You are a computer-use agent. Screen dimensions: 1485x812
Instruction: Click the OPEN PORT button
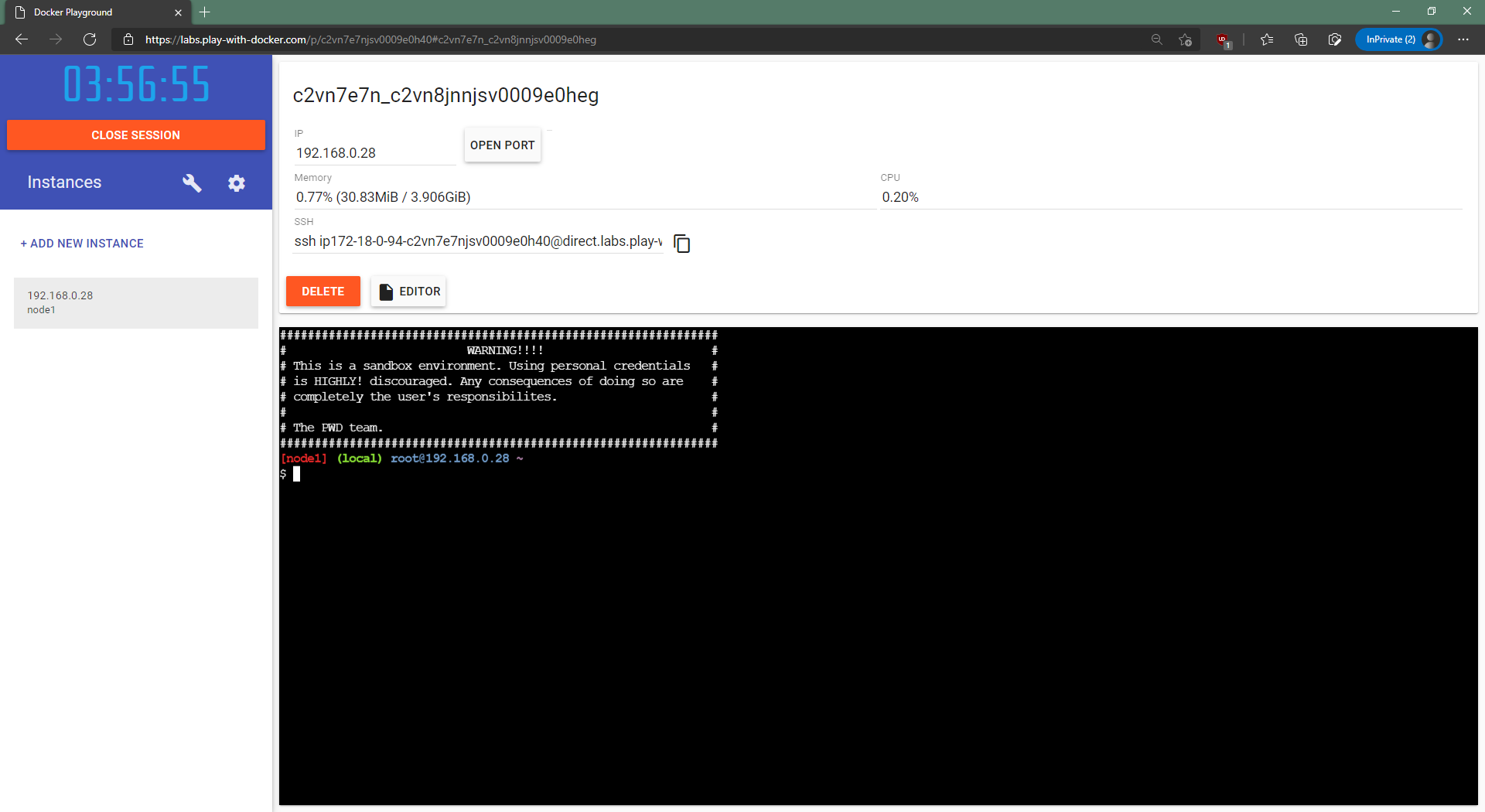click(x=503, y=145)
